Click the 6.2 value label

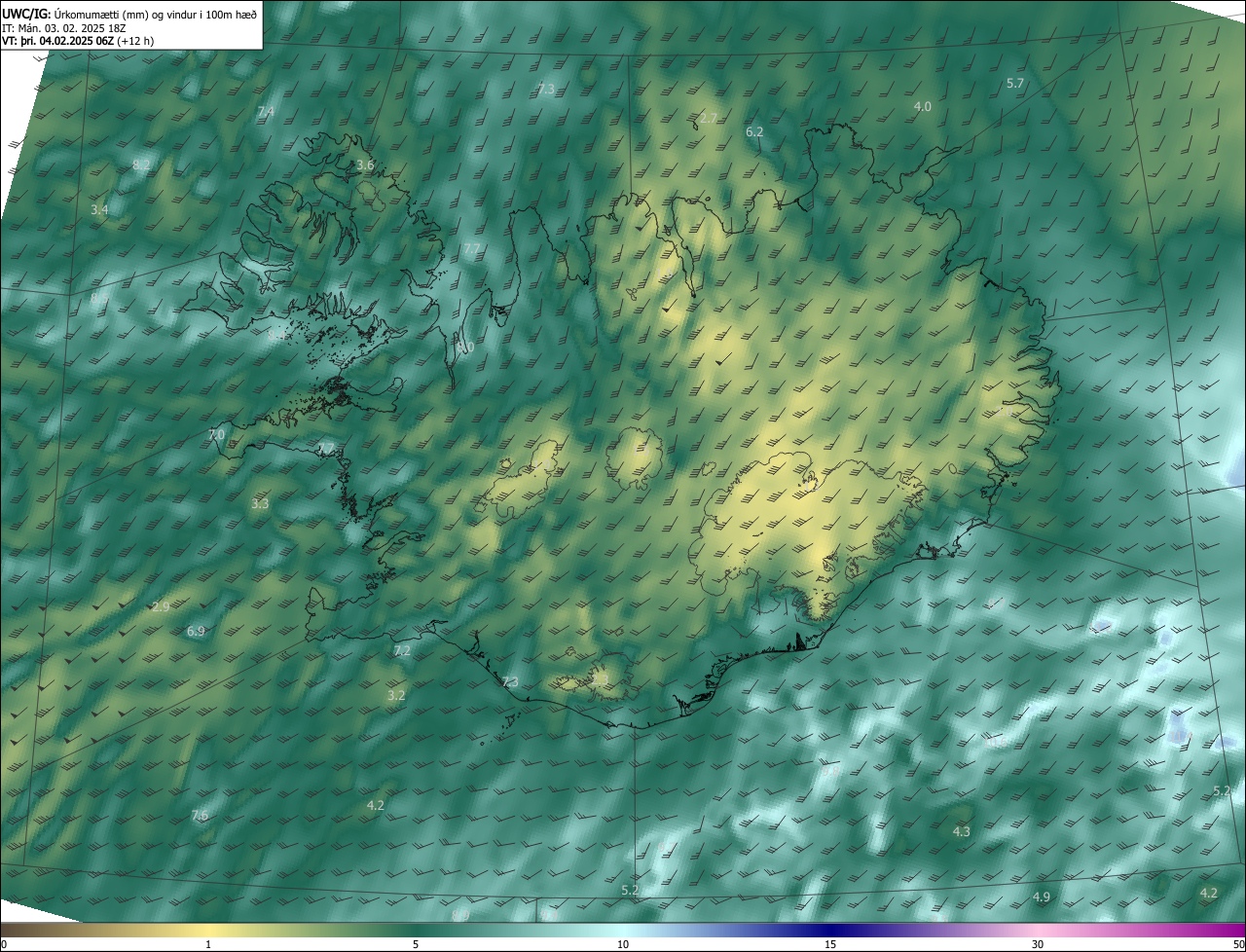[754, 131]
